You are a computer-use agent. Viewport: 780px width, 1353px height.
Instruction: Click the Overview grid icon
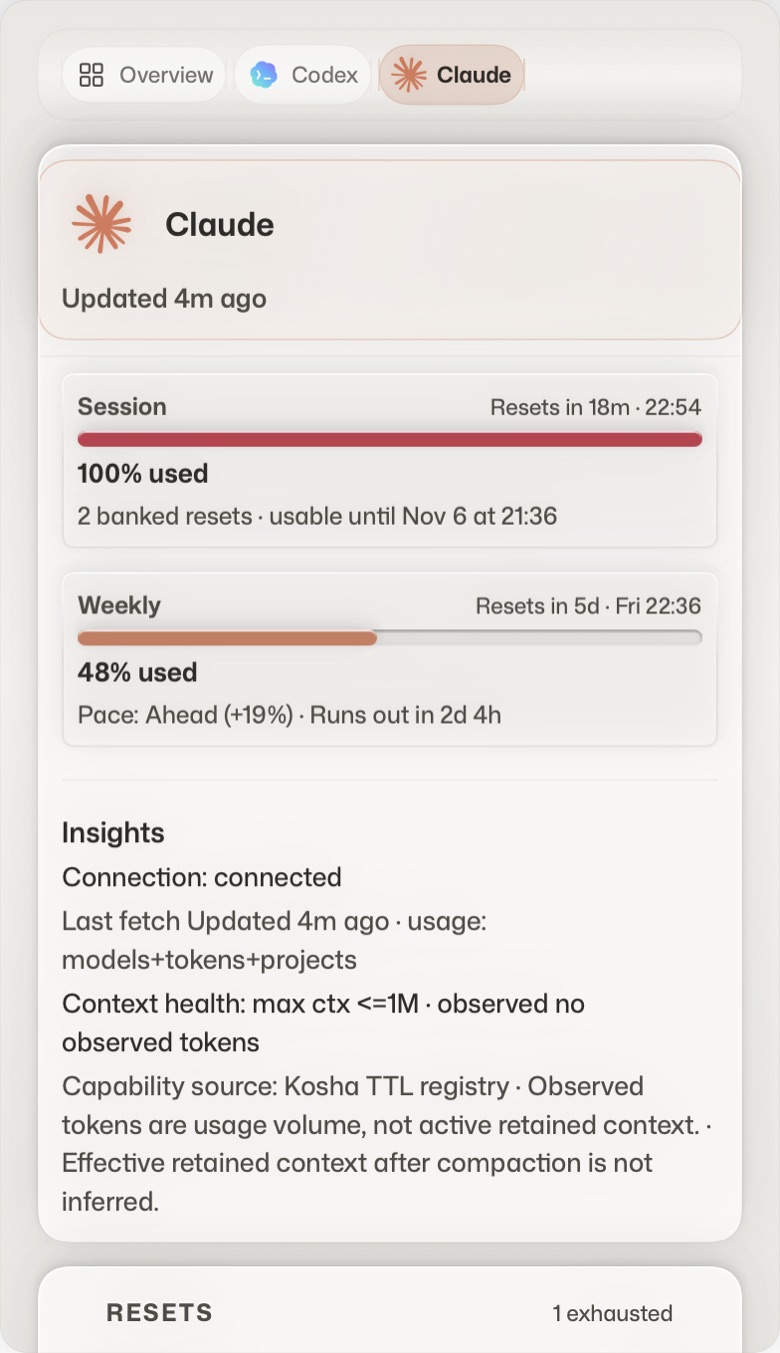point(92,75)
